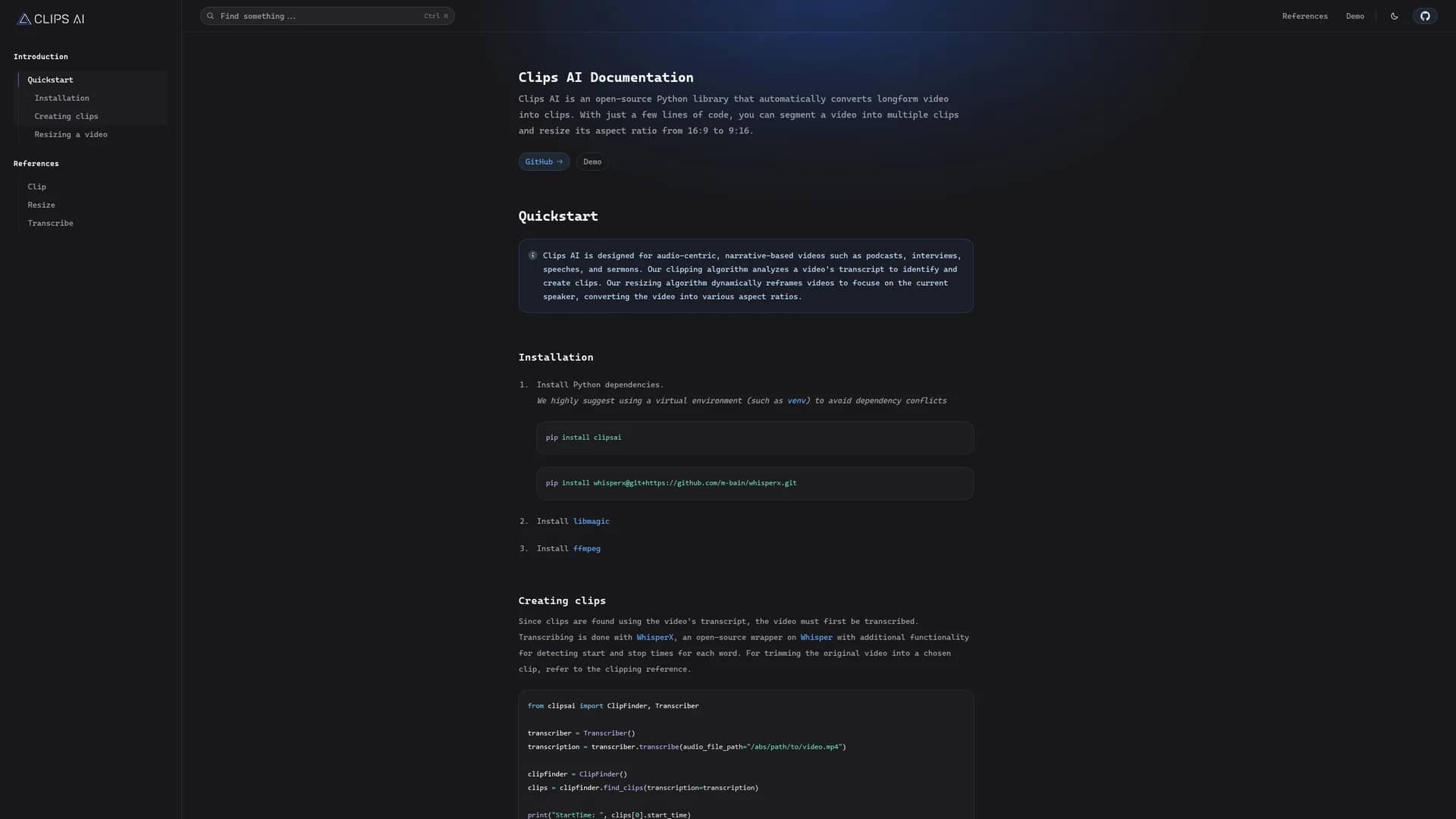Focus the Find something search field
1456x819 pixels.
click(x=327, y=16)
